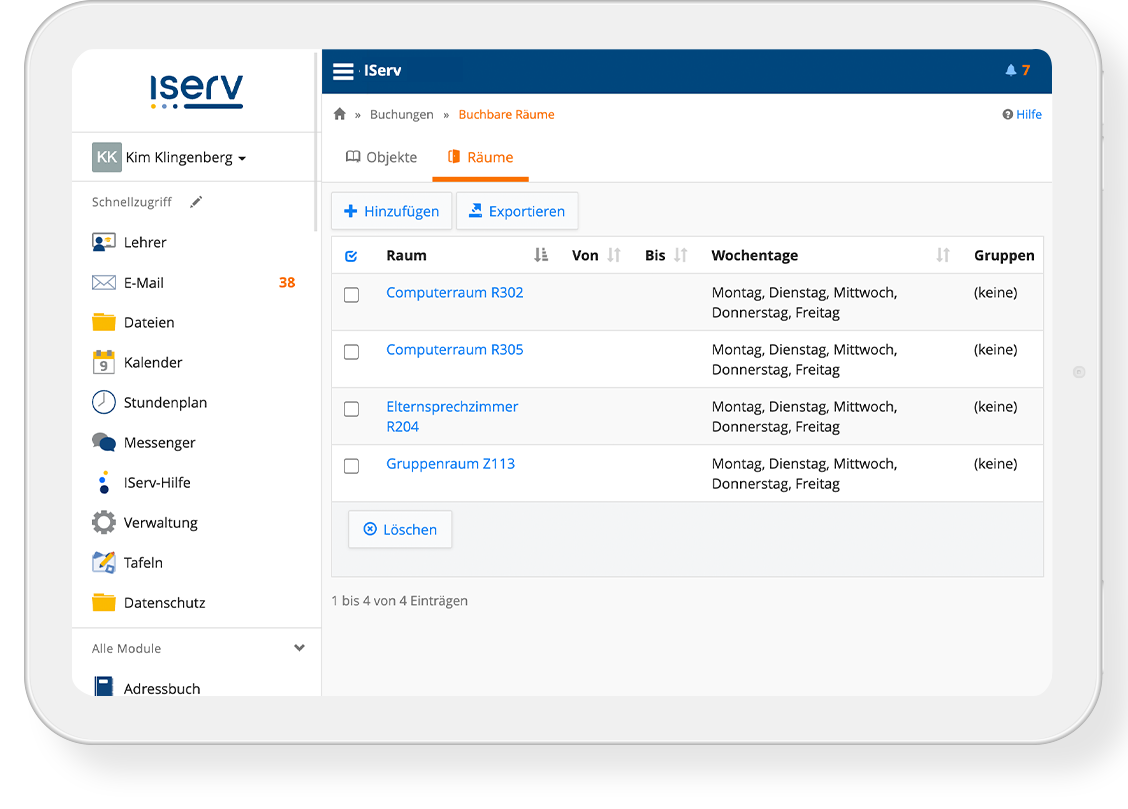This screenshot has width=1128, height=809.
Task: Click the KK user avatar
Action: pos(106,157)
